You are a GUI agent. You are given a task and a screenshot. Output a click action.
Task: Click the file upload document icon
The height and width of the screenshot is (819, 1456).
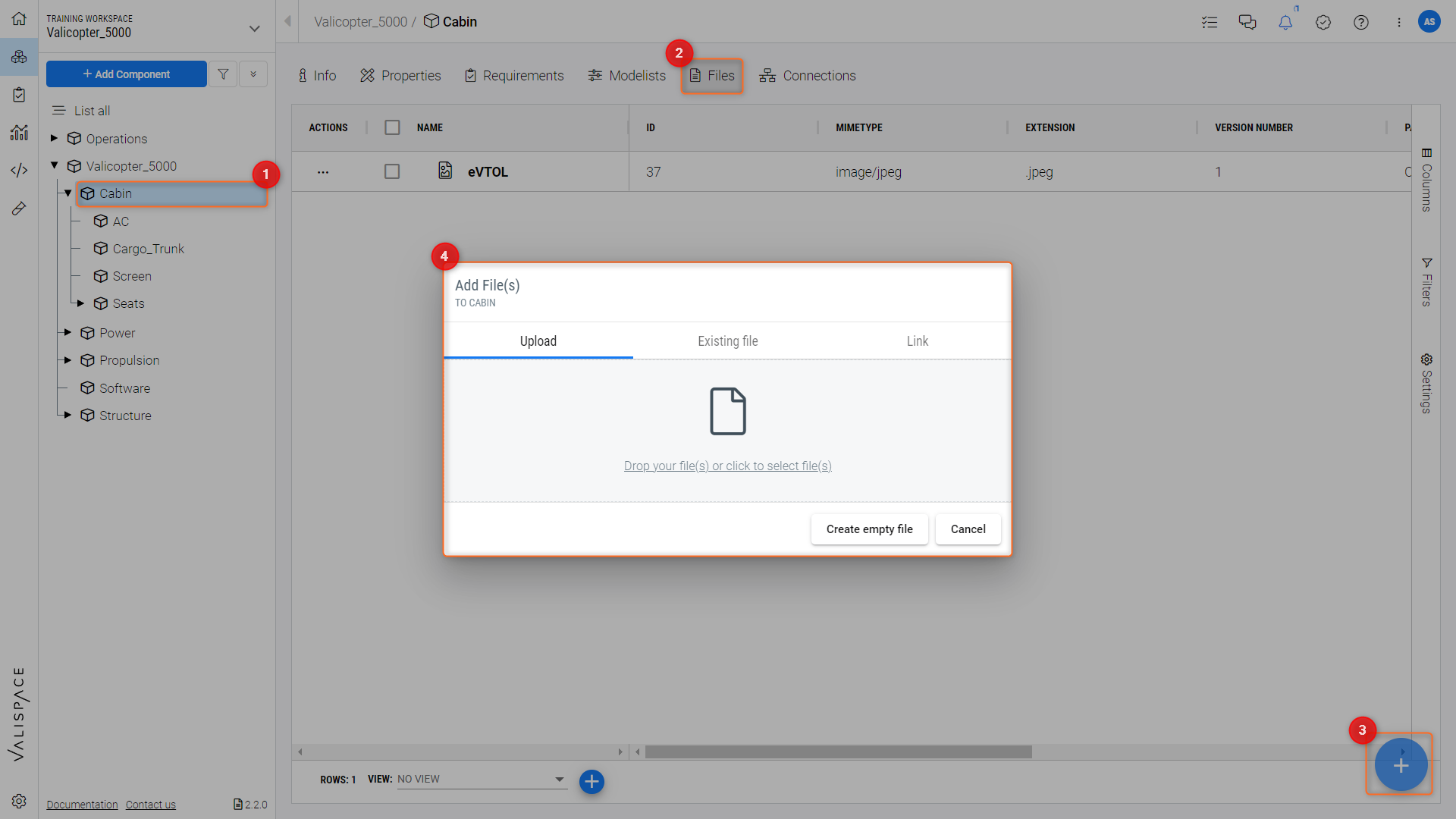(728, 411)
